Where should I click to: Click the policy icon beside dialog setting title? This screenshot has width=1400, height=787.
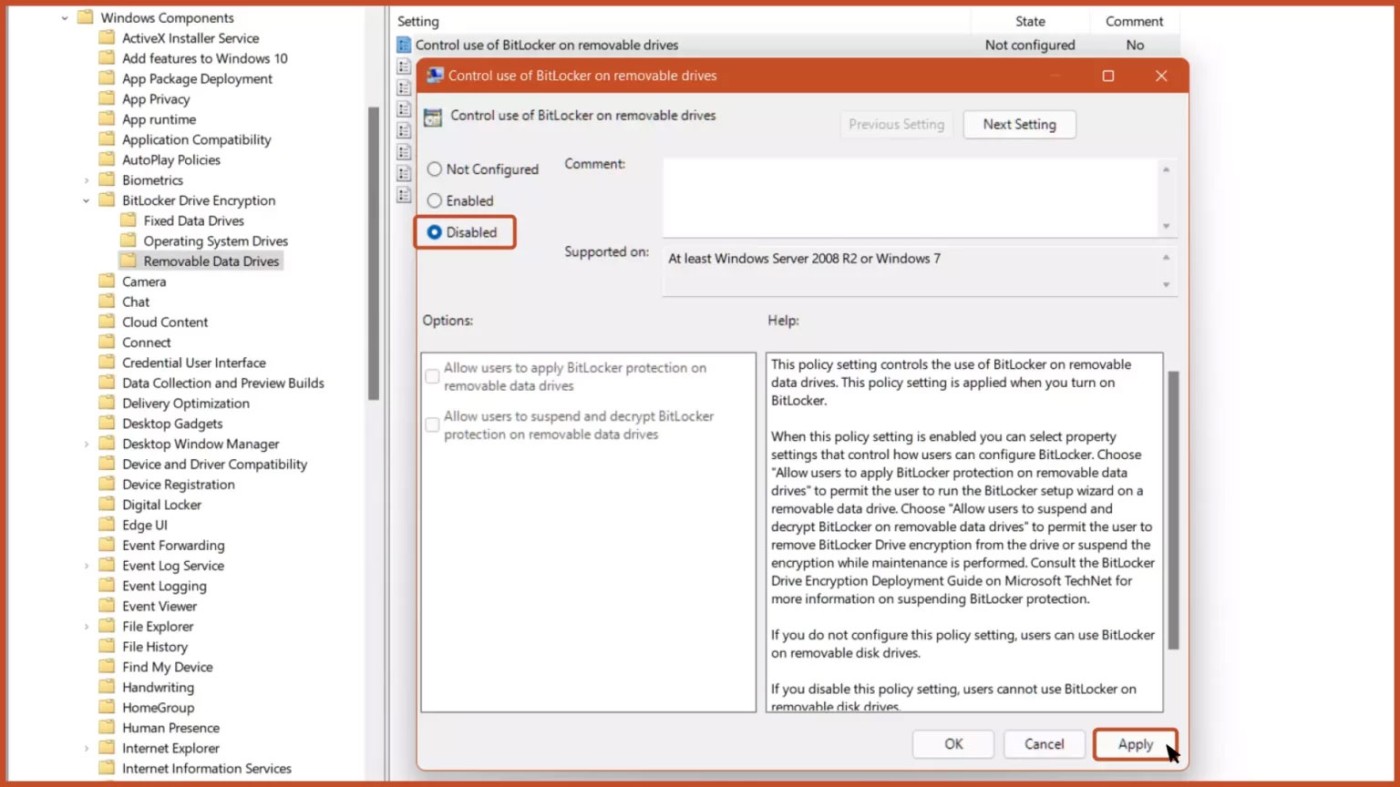[432, 117]
